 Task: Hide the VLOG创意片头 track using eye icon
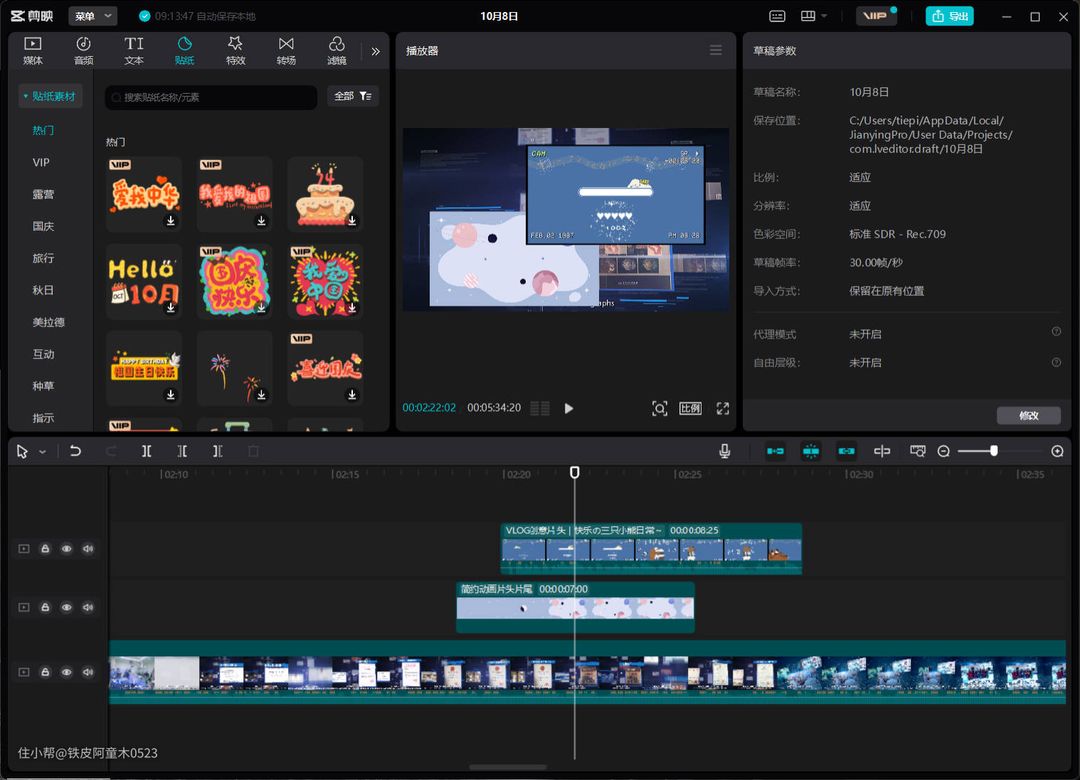click(x=67, y=548)
